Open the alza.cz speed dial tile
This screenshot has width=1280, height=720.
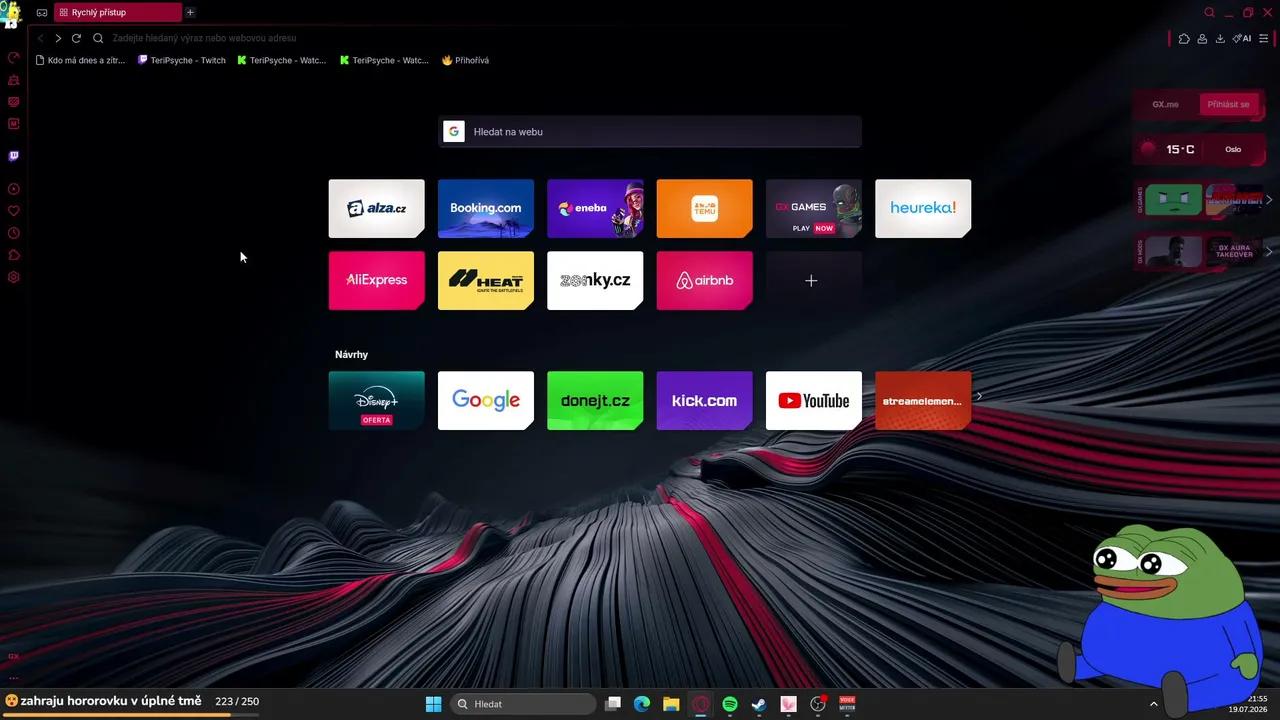pyautogui.click(x=376, y=208)
